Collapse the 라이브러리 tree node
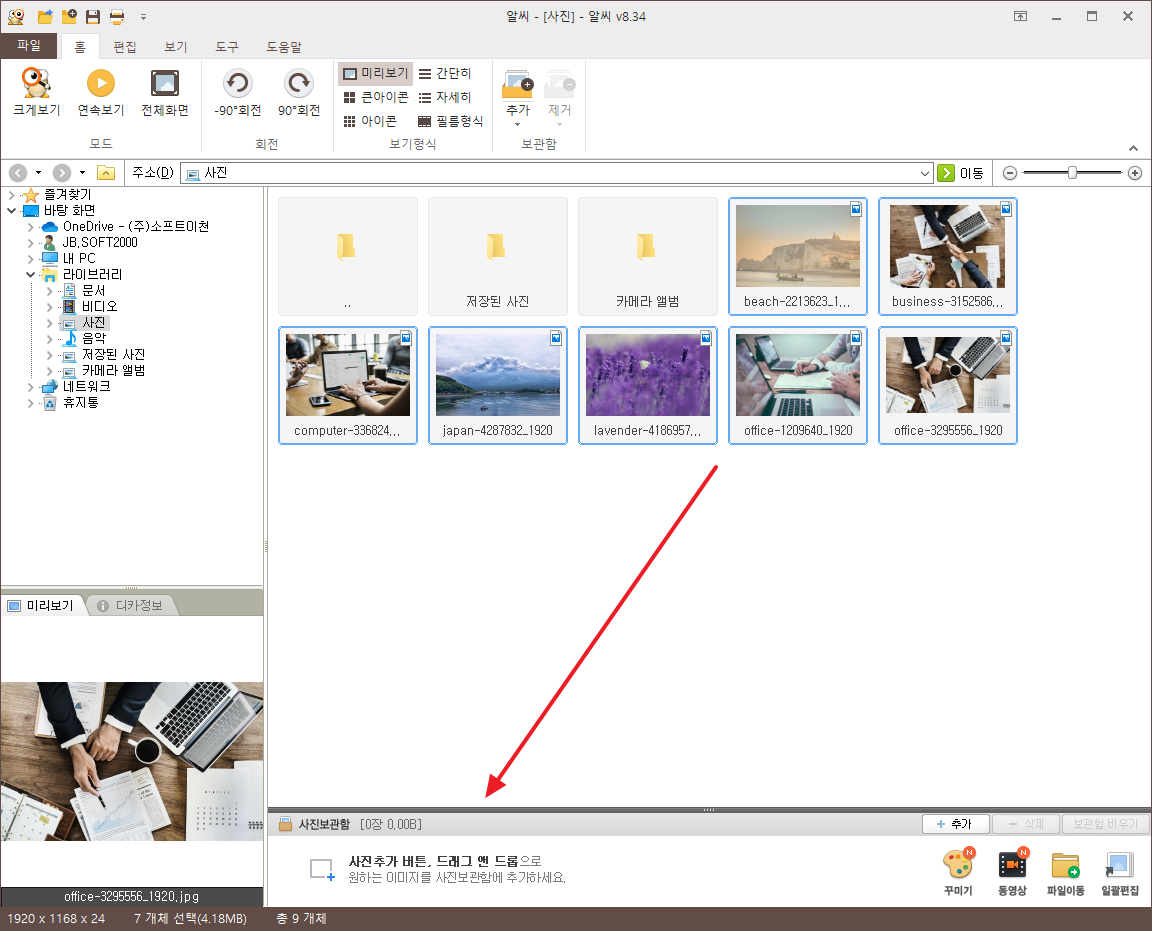 30,274
